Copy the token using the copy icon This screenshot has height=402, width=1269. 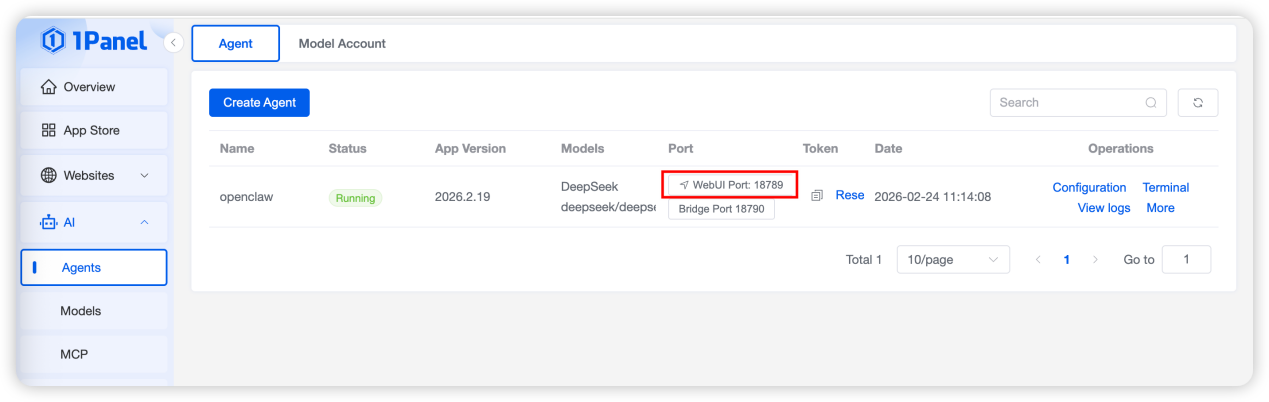(817, 196)
